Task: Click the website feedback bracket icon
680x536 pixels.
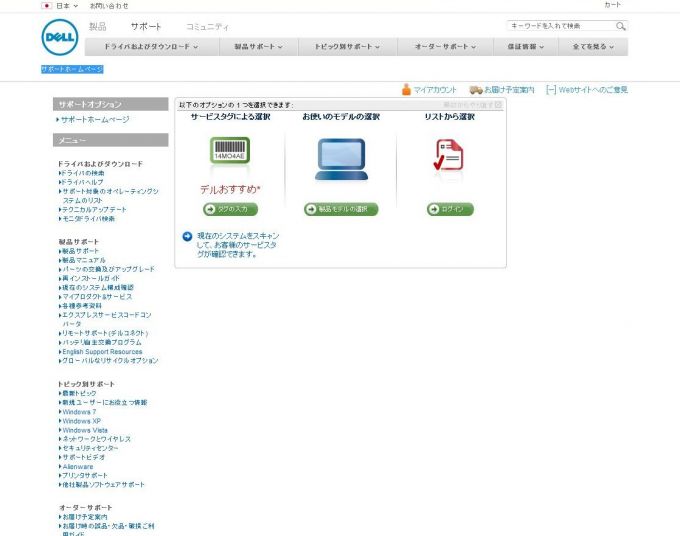Action: coord(551,90)
